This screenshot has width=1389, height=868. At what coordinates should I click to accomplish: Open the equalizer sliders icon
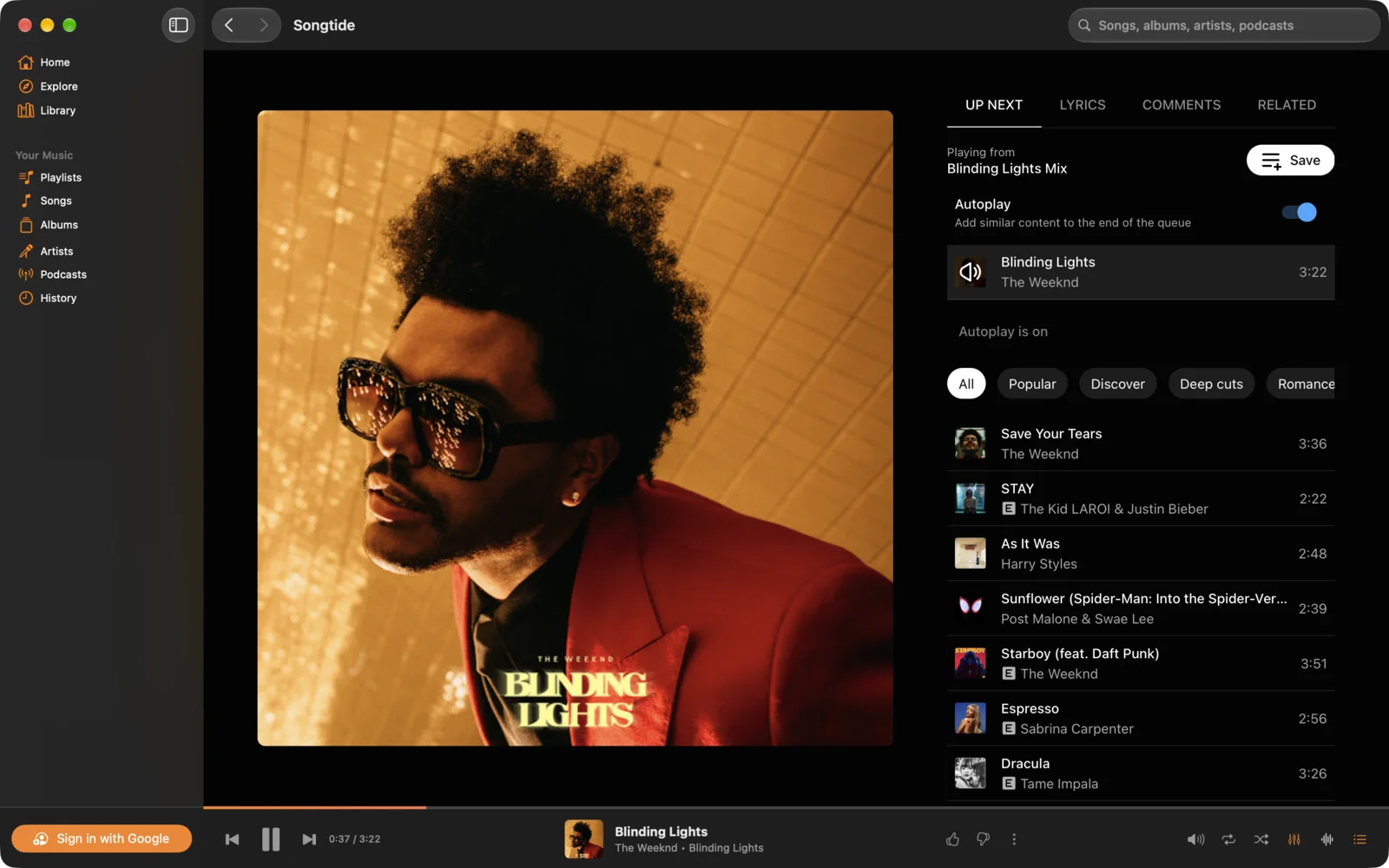[1294, 839]
